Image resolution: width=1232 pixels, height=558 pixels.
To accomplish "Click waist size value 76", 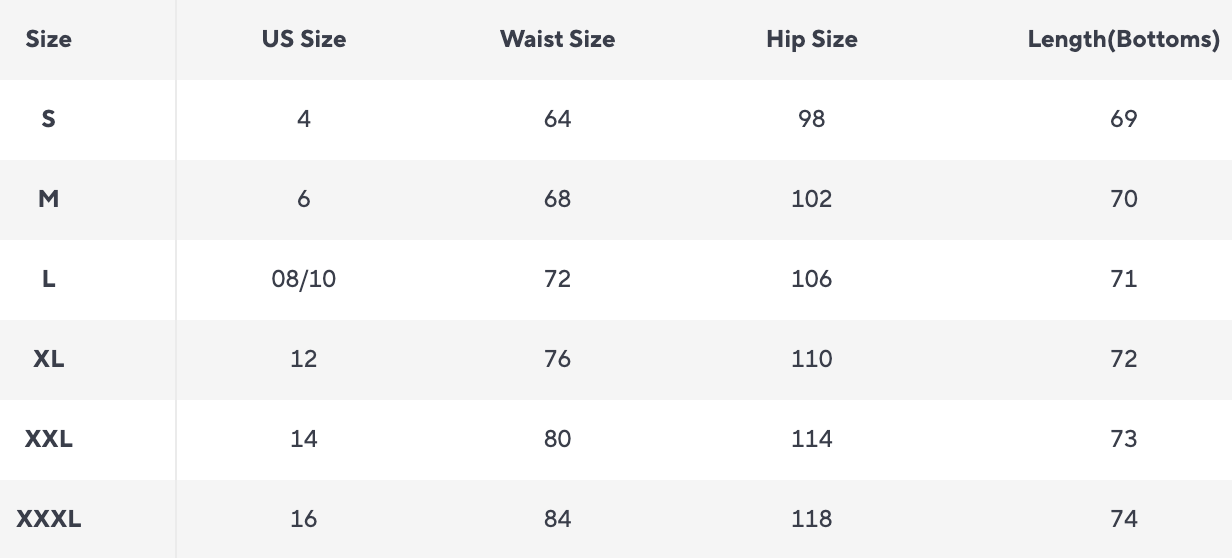I will pyautogui.click(x=557, y=359).
